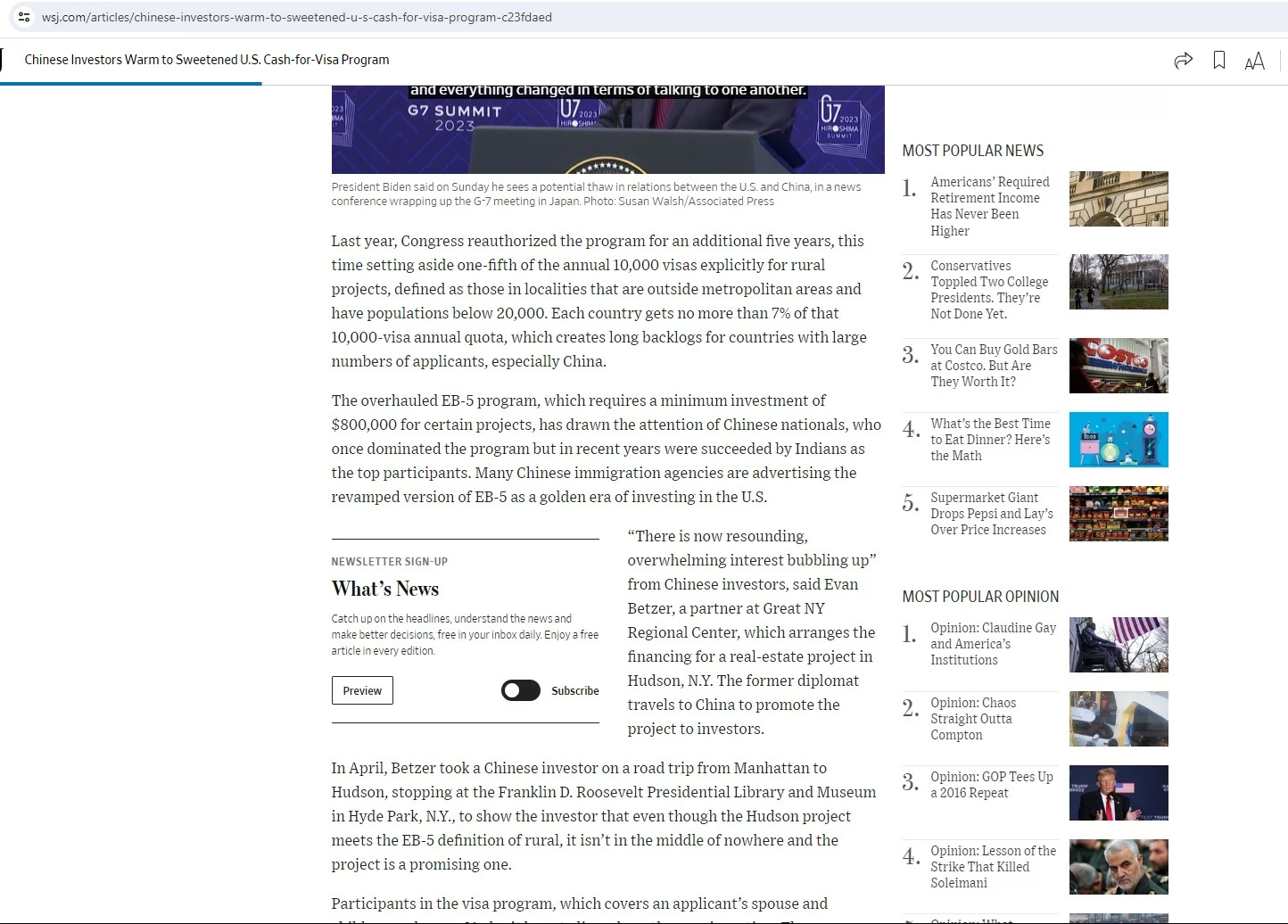1288x924 pixels.
Task: Click the share arrow icon
Action: point(1184,61)
